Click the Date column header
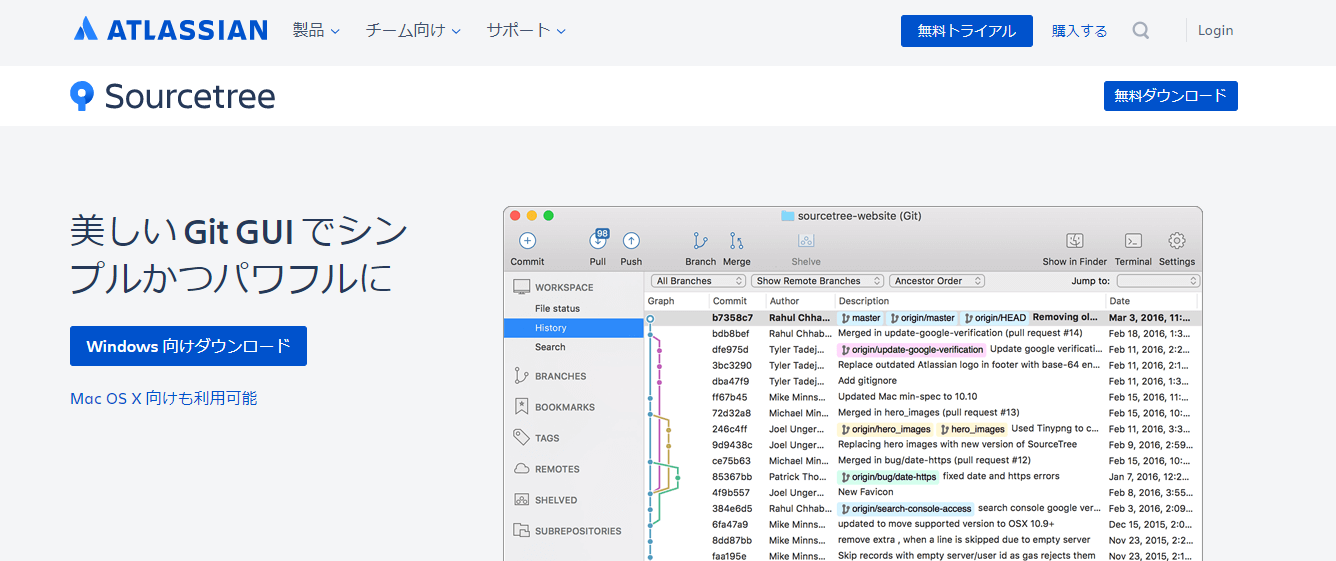The width and height of the screenshot is (1336, 561). [1153, 301]
